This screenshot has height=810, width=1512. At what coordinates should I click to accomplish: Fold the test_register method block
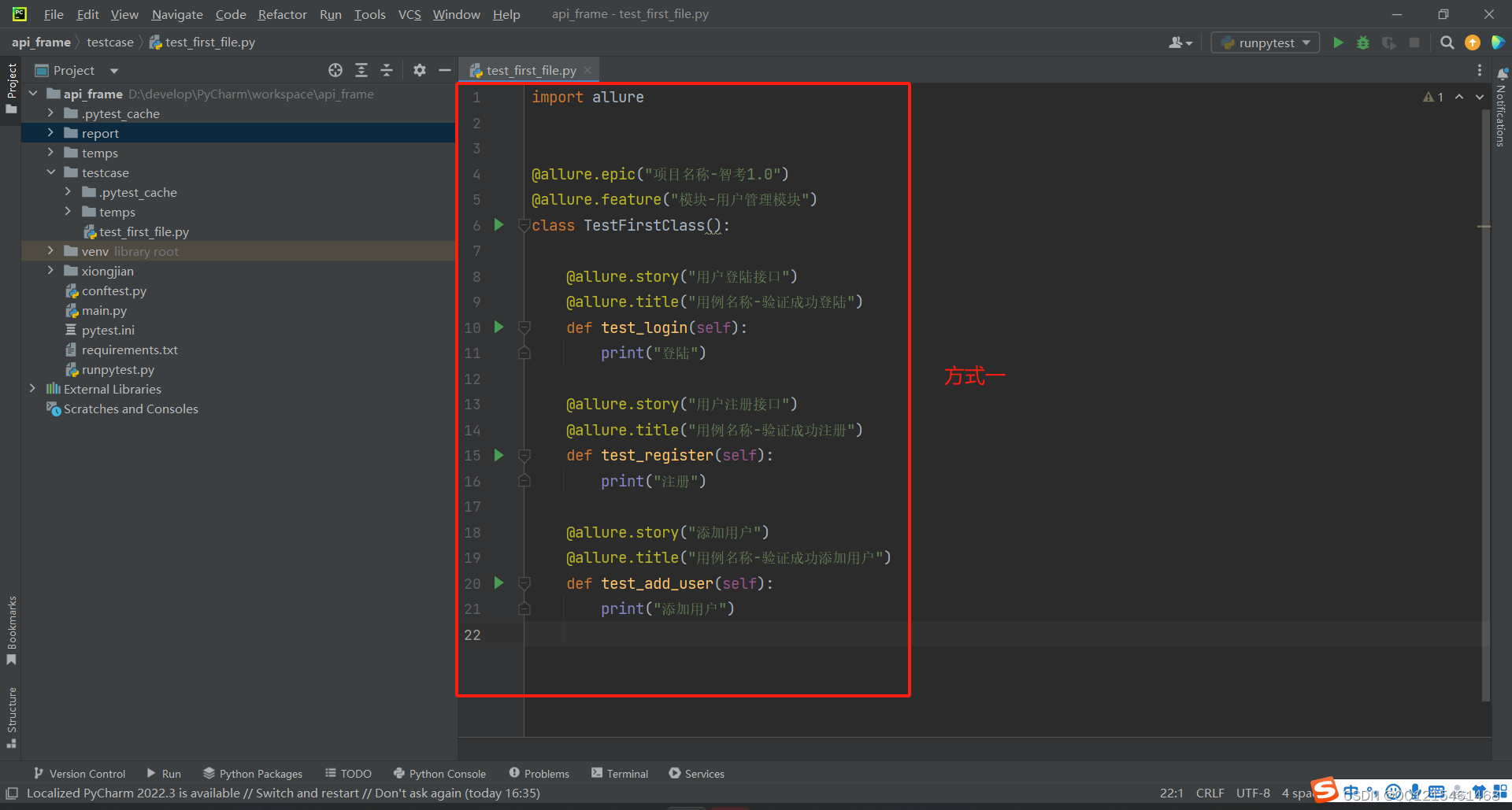[x=524, y=455]
